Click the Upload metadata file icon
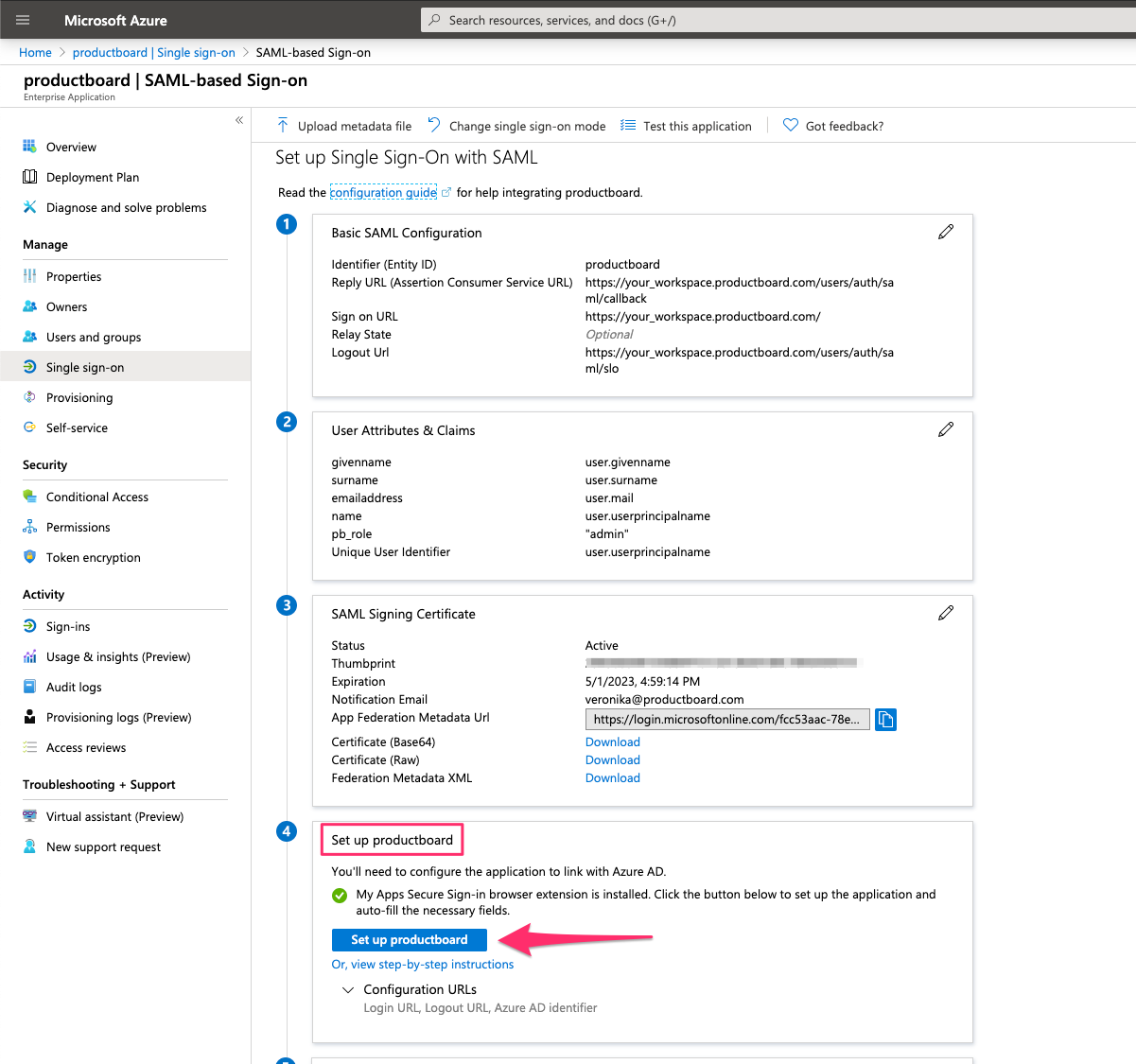Viewport: 1136px width, 1064px height. click(283, 126)
